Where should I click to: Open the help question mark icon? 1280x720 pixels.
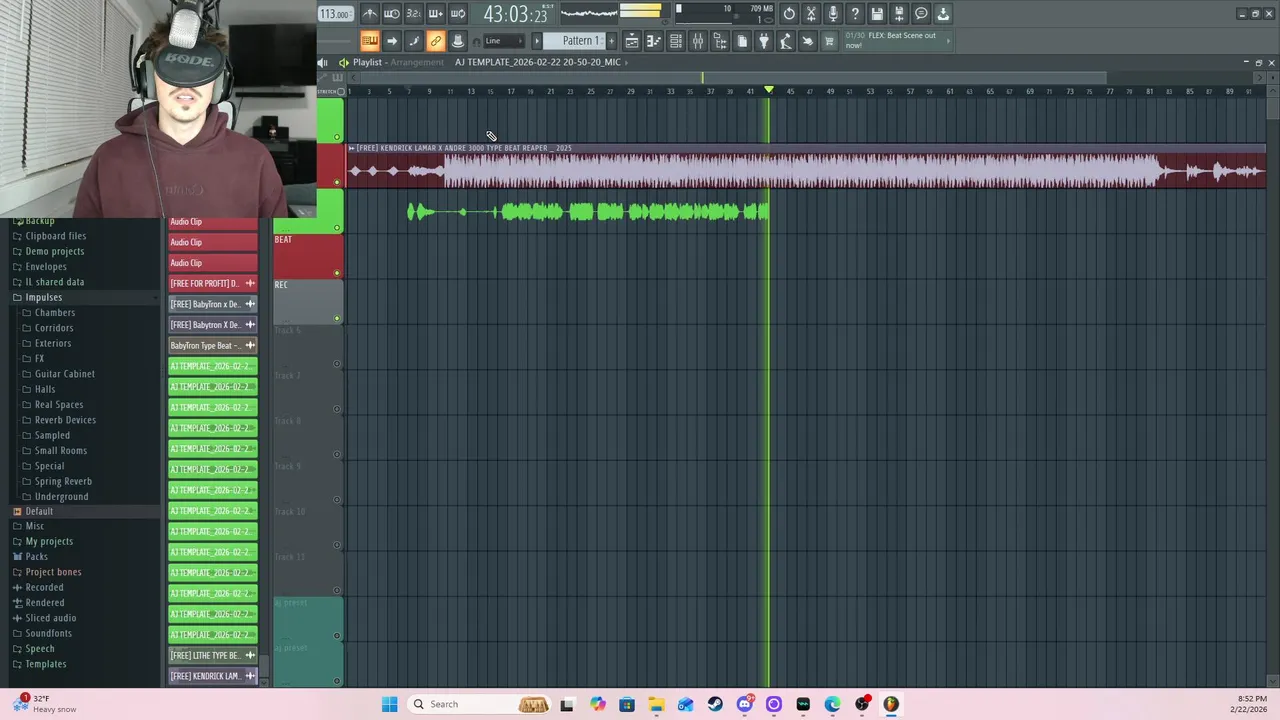[855, 13]
